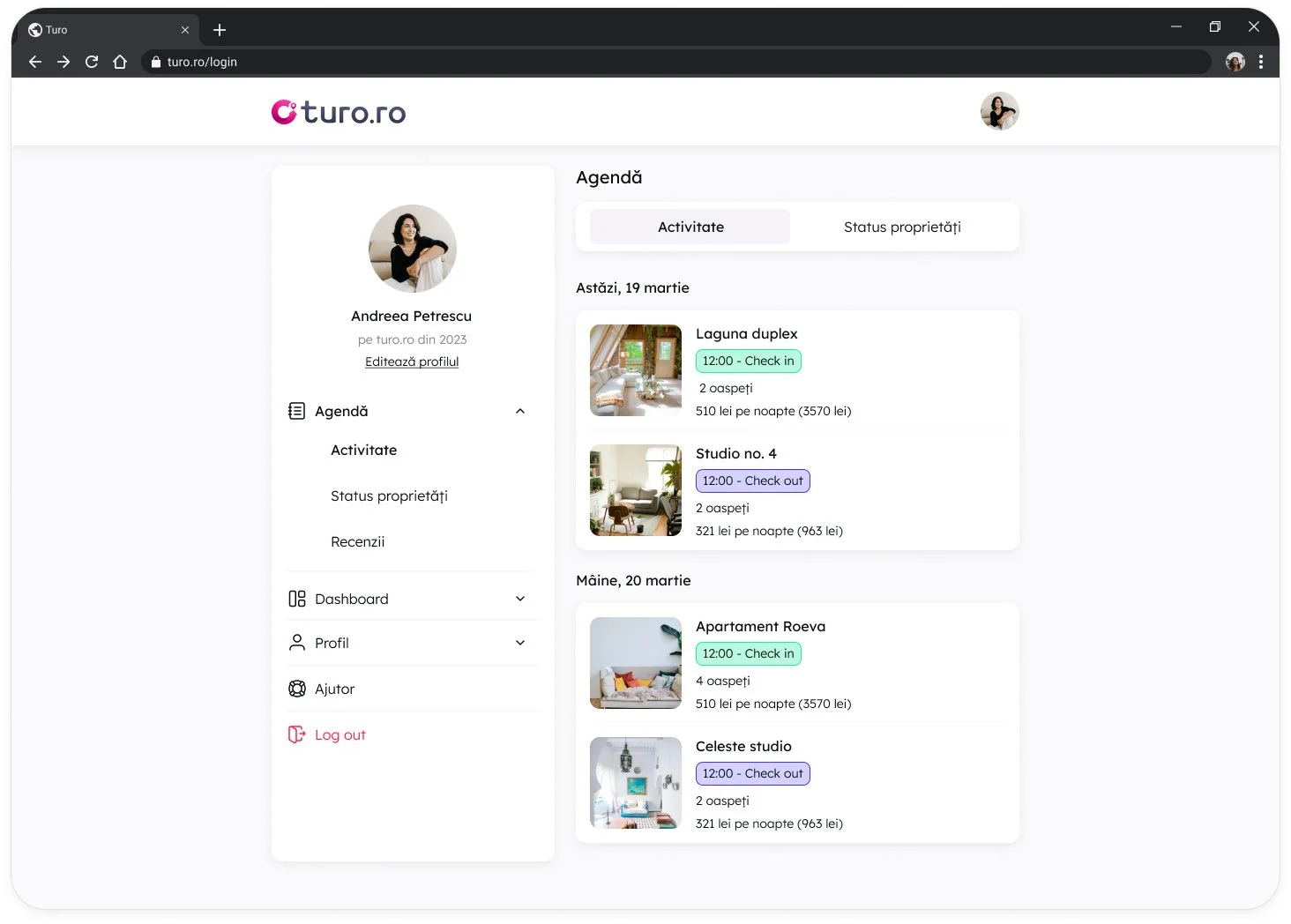The height and width of the screenshot is (924, 1291).
Task: Click the Log out link
Action: [340, 734]
